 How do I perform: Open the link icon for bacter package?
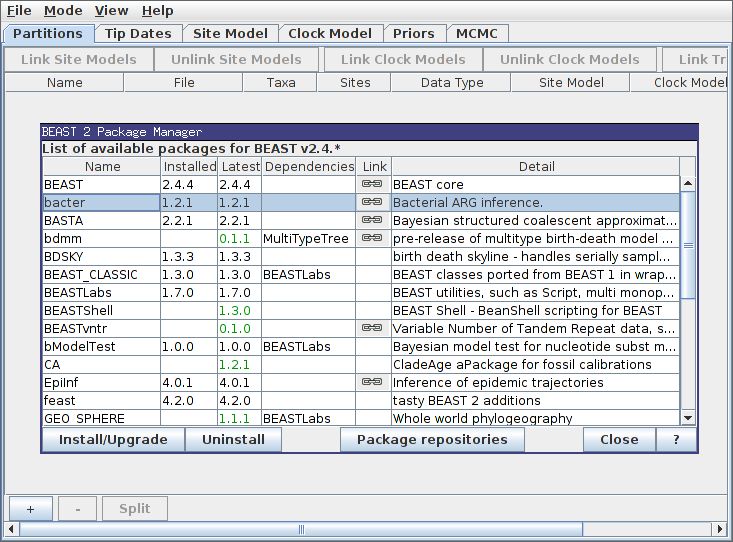coord(372,202)
